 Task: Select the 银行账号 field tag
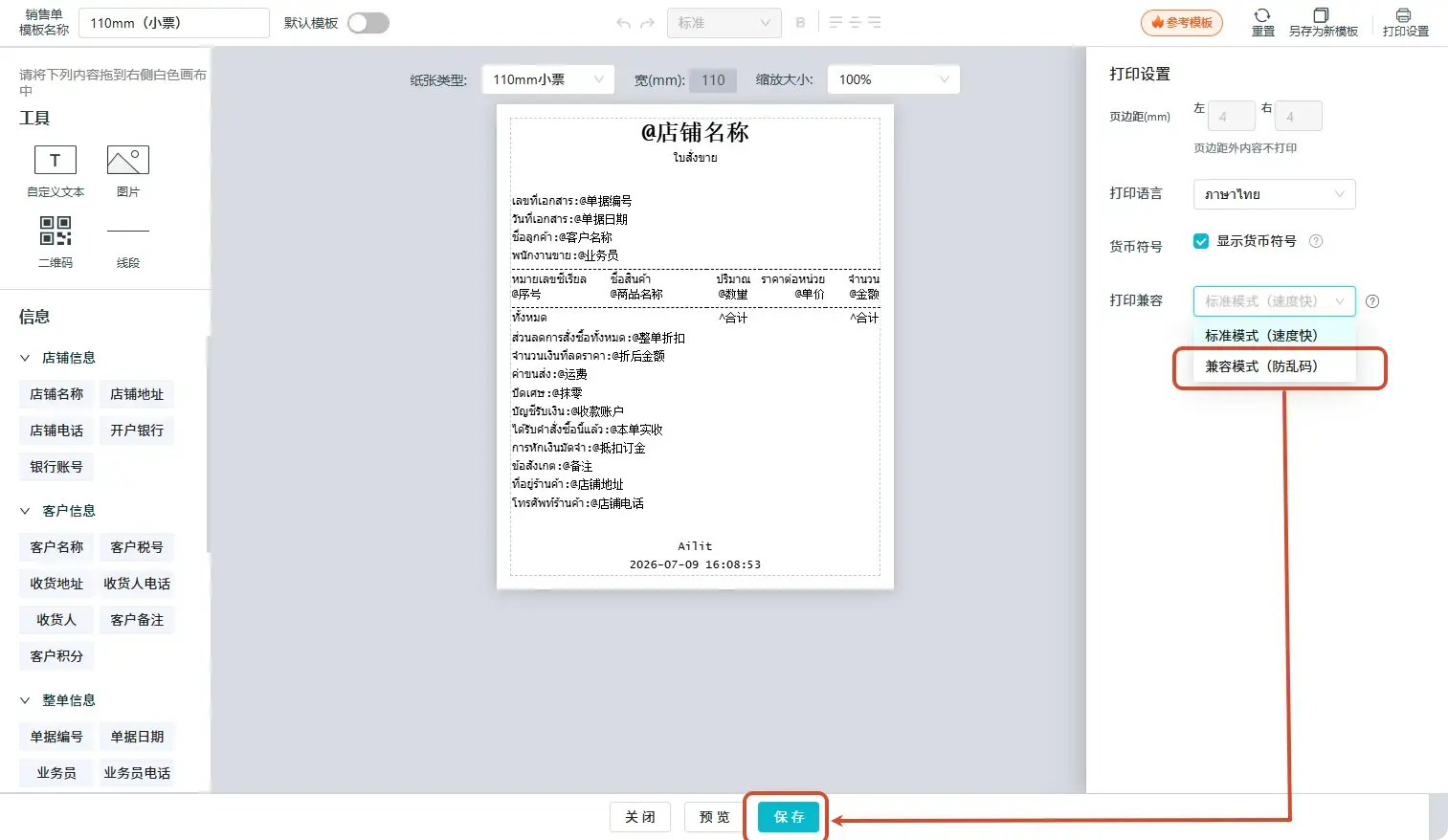click(56, 467)
